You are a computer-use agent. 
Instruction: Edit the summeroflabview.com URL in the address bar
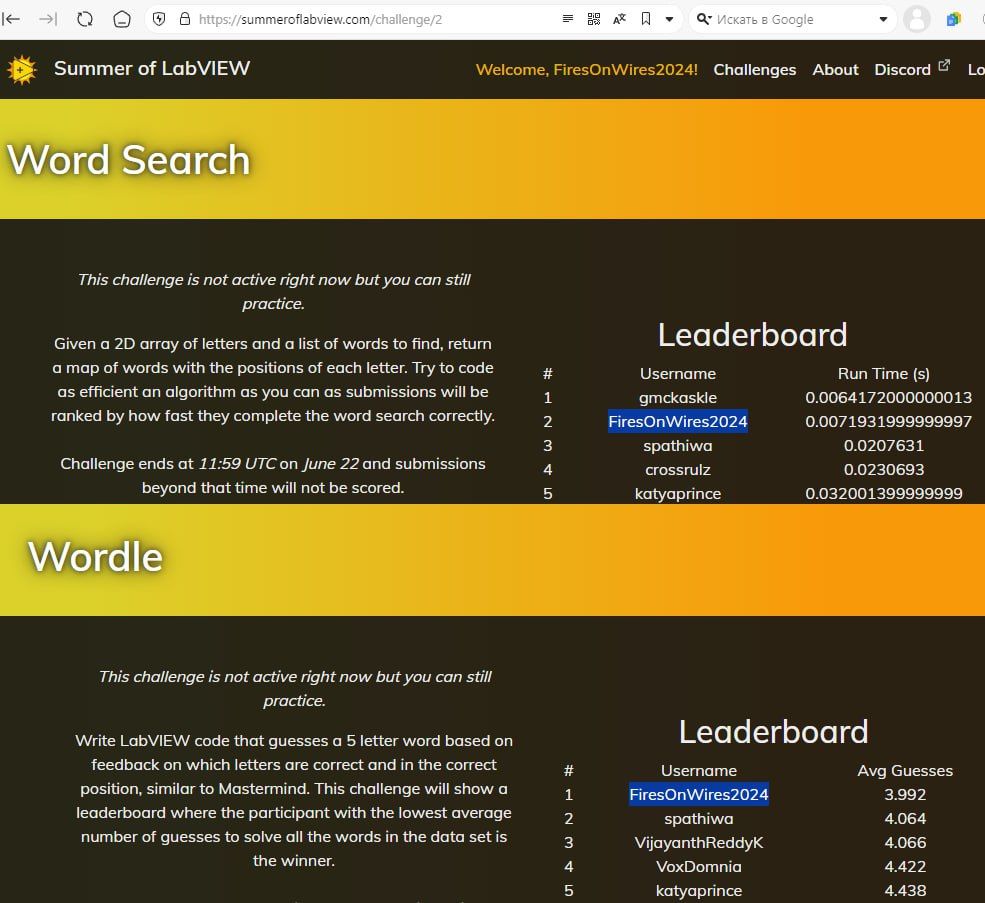click(x=320, y=19)
